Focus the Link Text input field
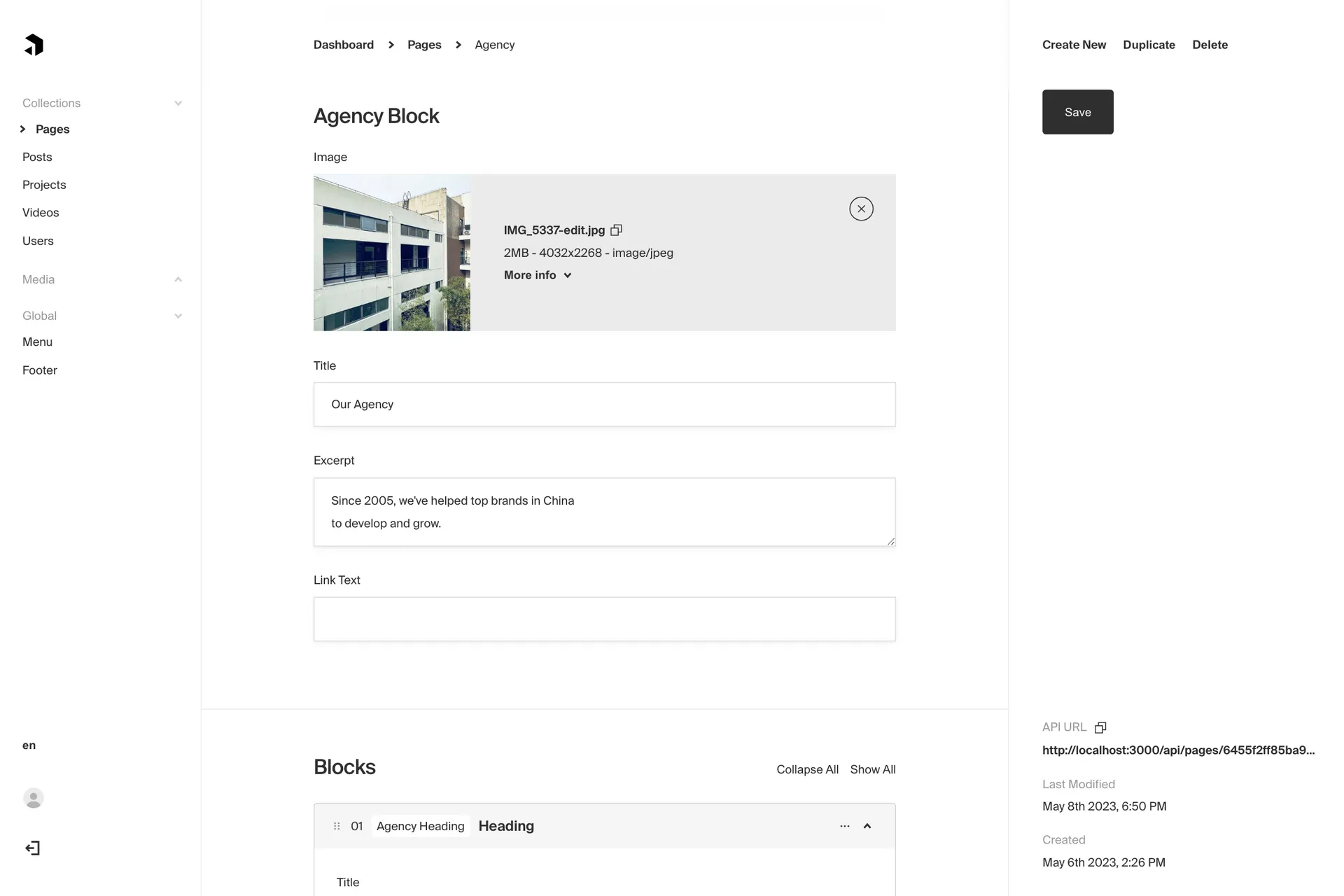The height and width of the screenshot is (896, 1344). point(604,619)
